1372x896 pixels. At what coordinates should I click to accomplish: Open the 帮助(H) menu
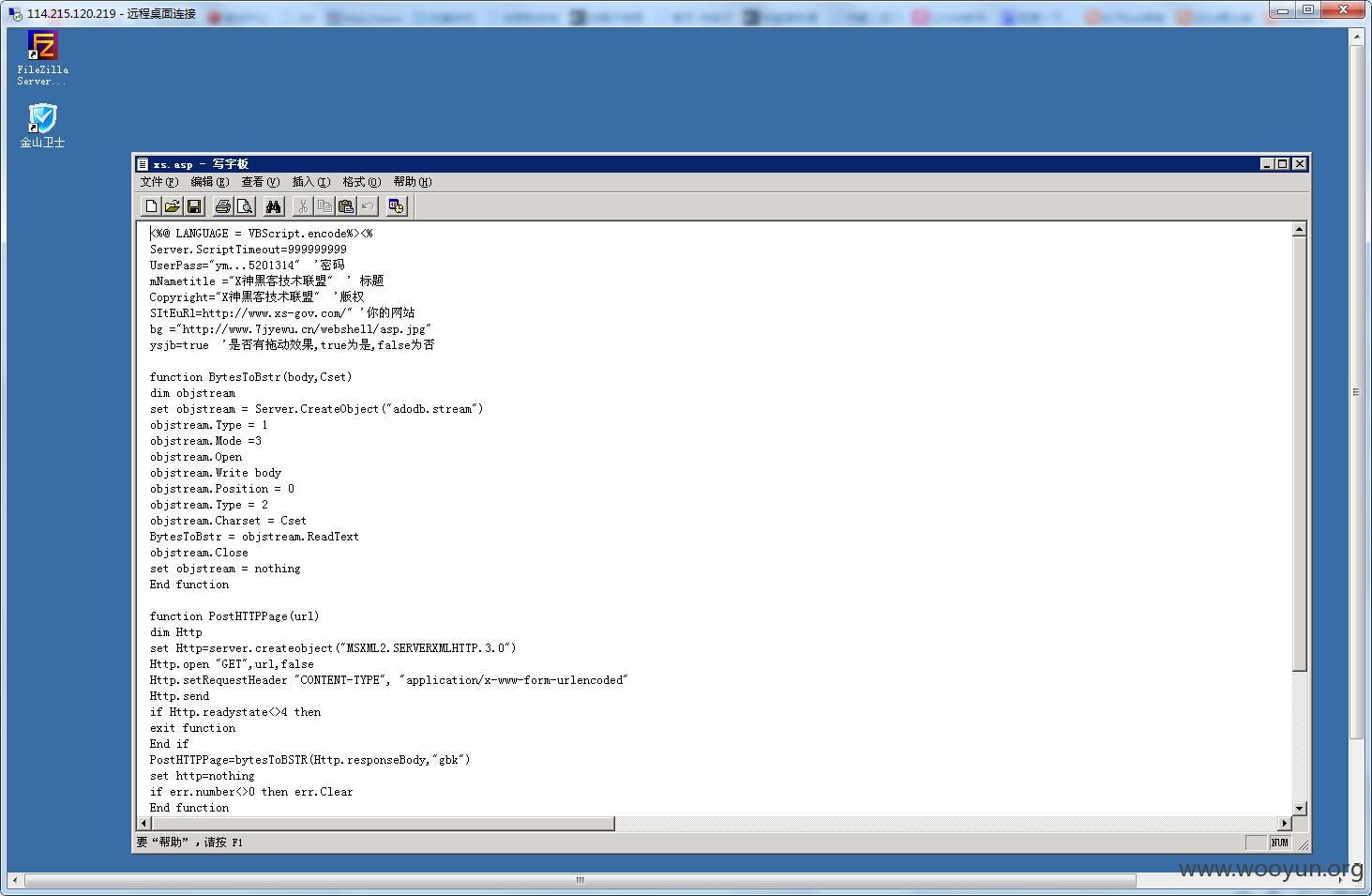tap(412, 182)
